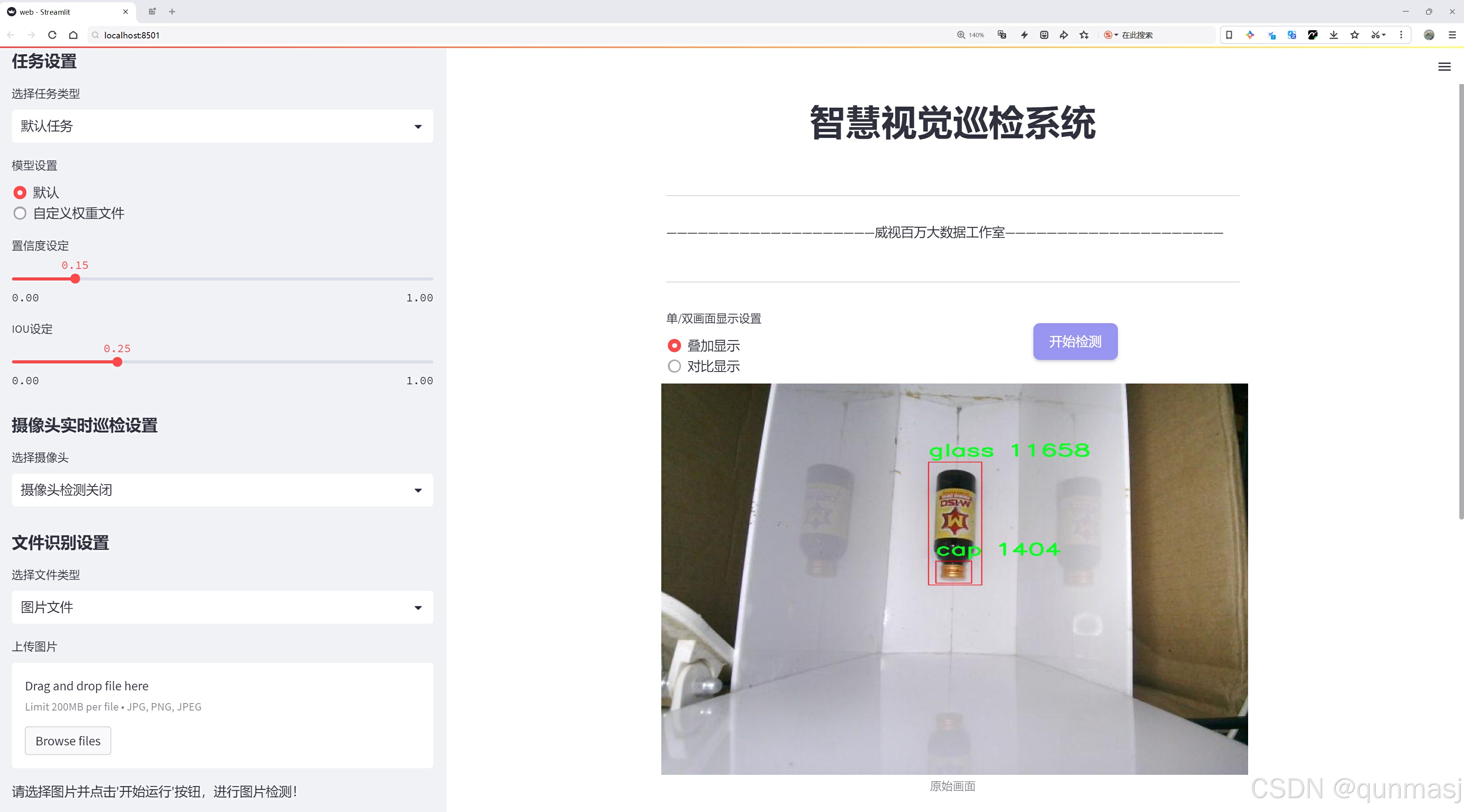
Task: Click the Browse files button
Action: (67, 740)
